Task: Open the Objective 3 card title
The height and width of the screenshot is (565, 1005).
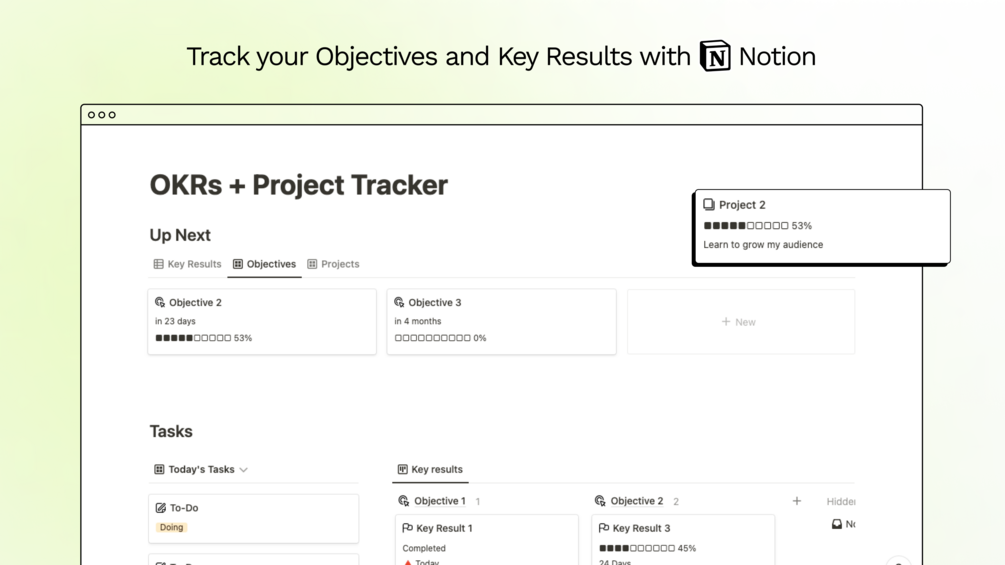Action: 434,302
